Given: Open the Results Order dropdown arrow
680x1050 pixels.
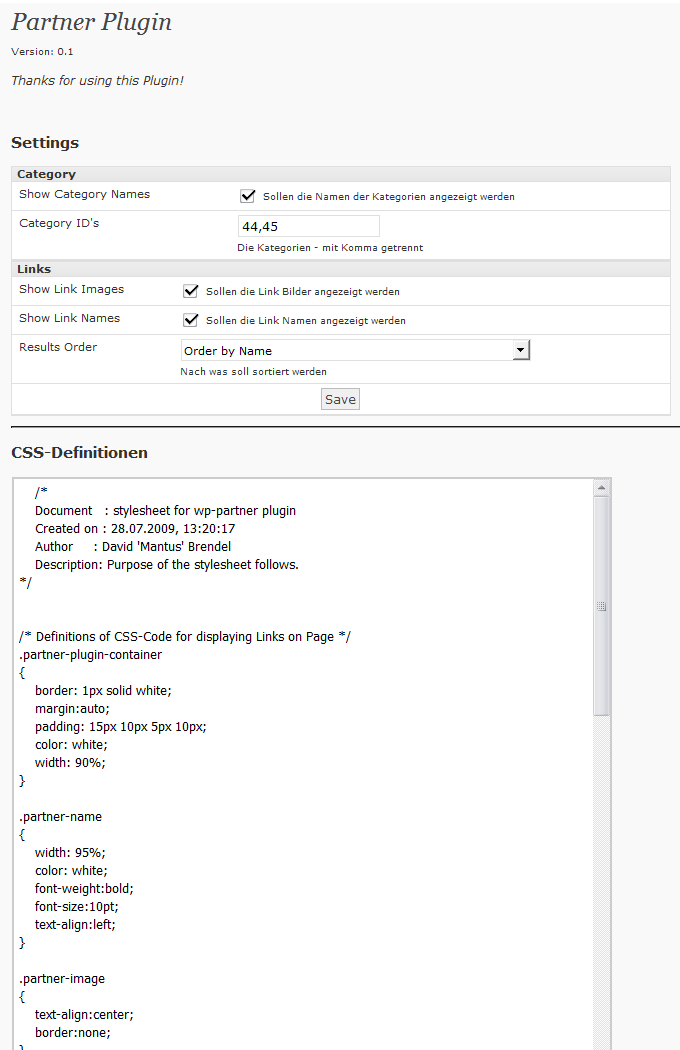Looking at the screenshot, I should coord(520,350).
